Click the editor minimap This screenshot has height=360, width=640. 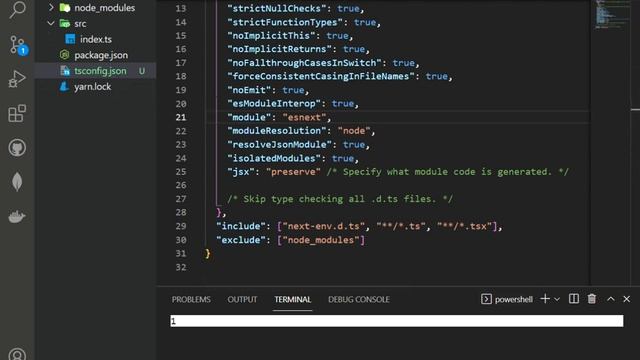(611, 14)
